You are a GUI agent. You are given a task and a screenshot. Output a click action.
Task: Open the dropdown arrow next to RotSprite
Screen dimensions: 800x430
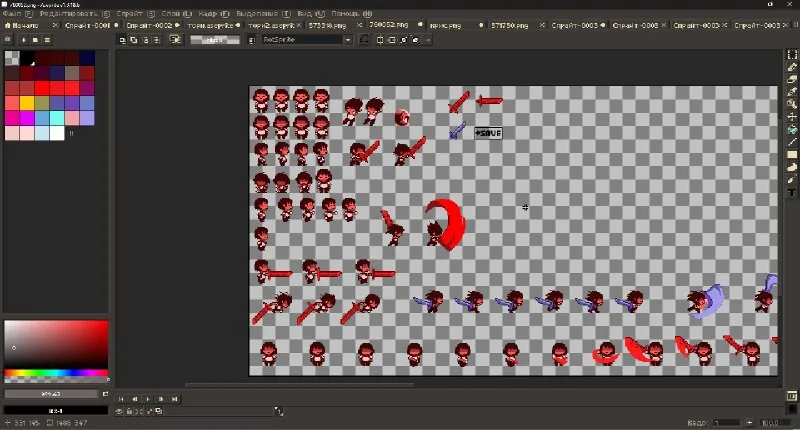point(347,40)
